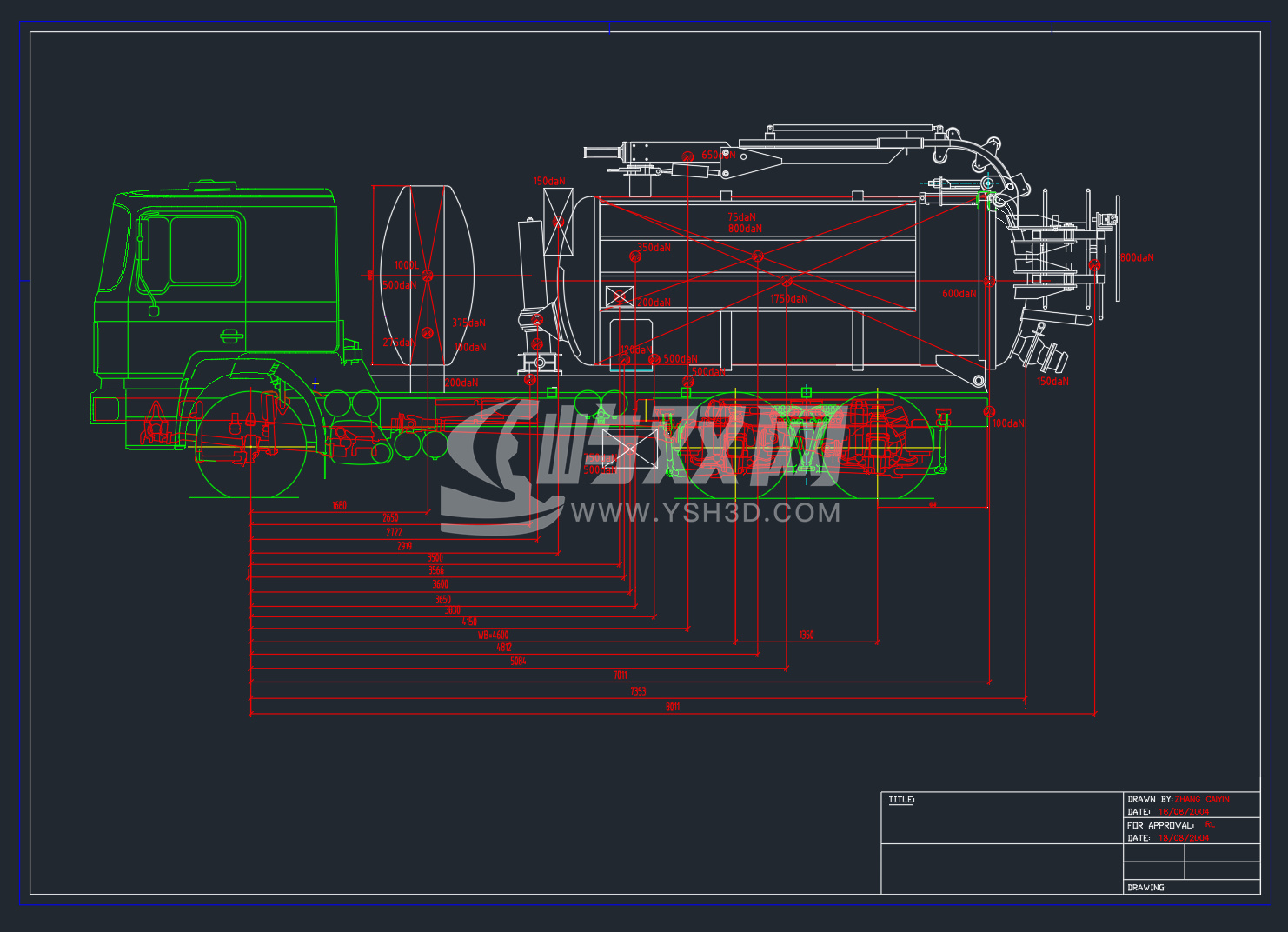Select the RL approver initials
1288x932 pixels.
point(1210,824)
